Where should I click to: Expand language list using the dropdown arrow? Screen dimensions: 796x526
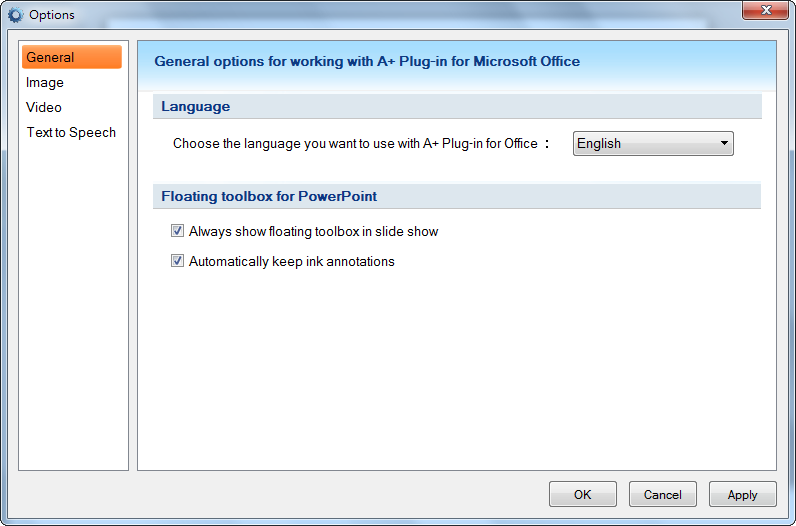724,143
